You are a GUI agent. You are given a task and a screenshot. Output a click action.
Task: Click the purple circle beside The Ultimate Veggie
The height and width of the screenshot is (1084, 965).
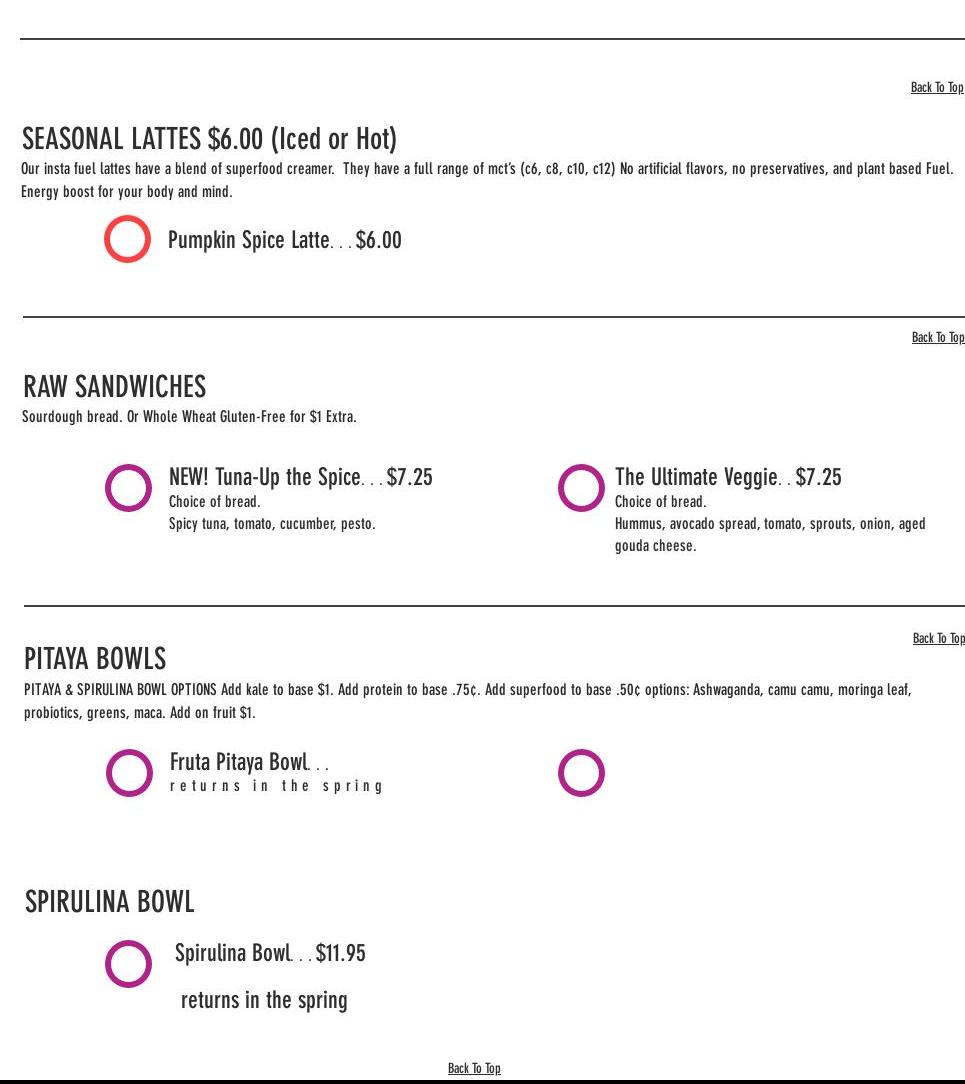tap(581, 488)
